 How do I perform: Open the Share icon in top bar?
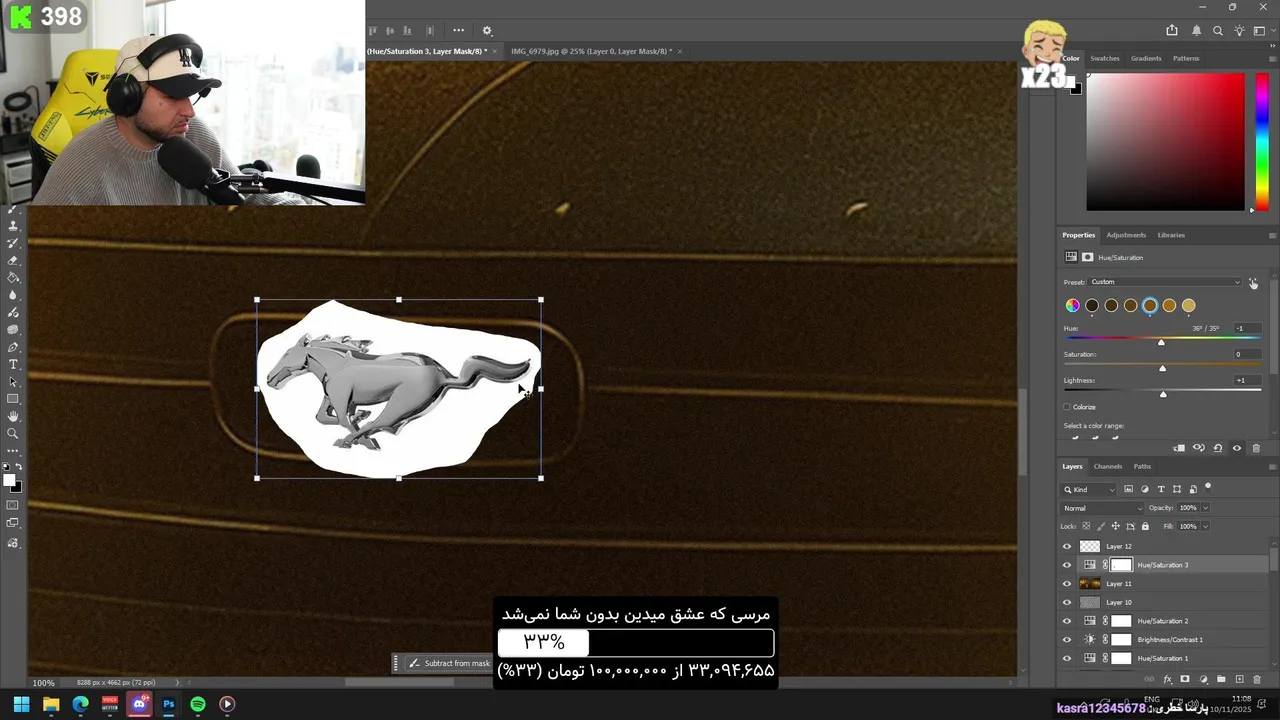1172,31
